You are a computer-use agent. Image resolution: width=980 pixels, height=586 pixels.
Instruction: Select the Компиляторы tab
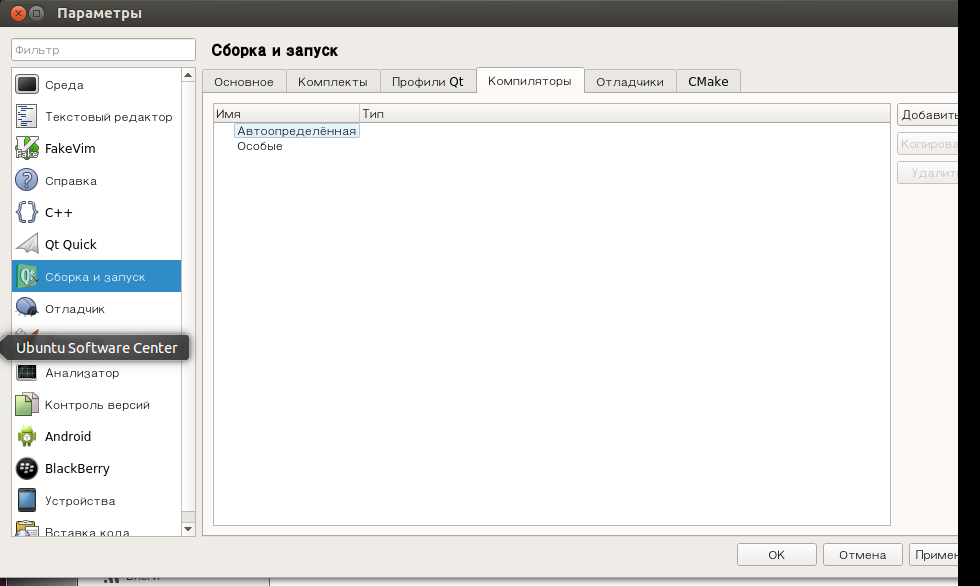pyautogui.click(x=530, y=81)
